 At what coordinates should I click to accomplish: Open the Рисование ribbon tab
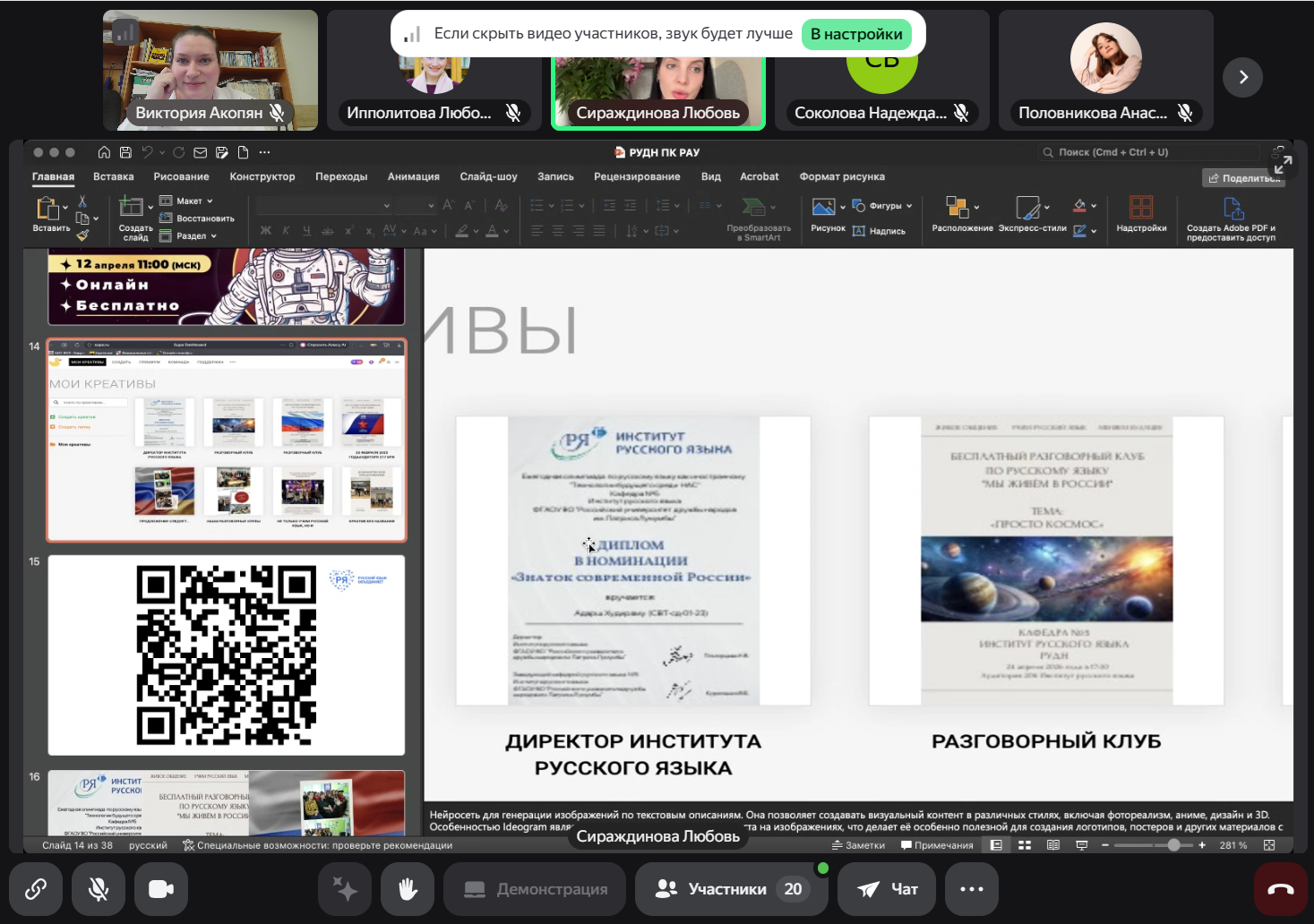click(x=181, y=176)
